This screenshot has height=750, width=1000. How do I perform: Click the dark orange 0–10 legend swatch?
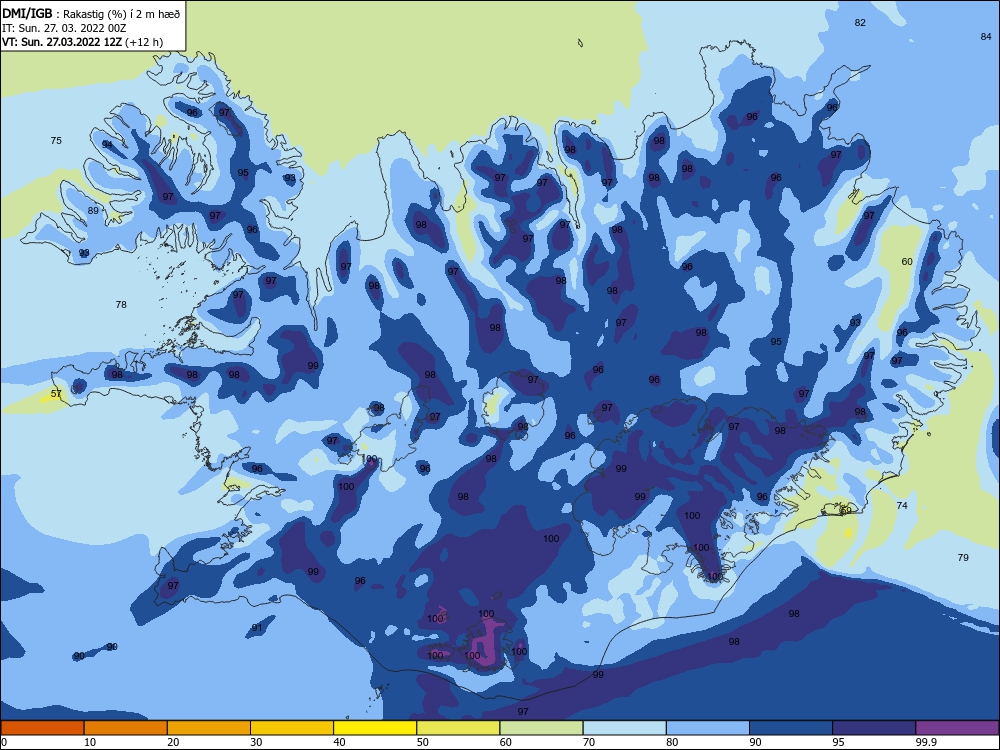coord(42,728)
